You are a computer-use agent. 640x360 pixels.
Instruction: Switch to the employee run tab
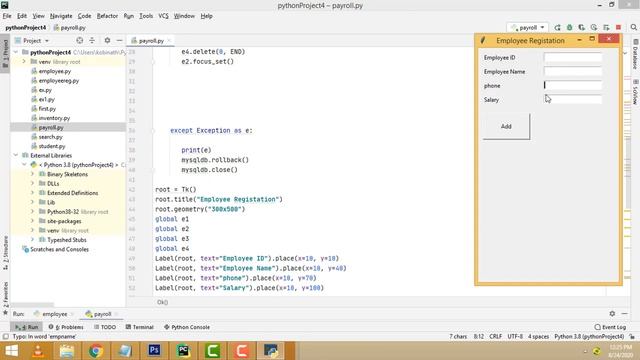point(54,314)
